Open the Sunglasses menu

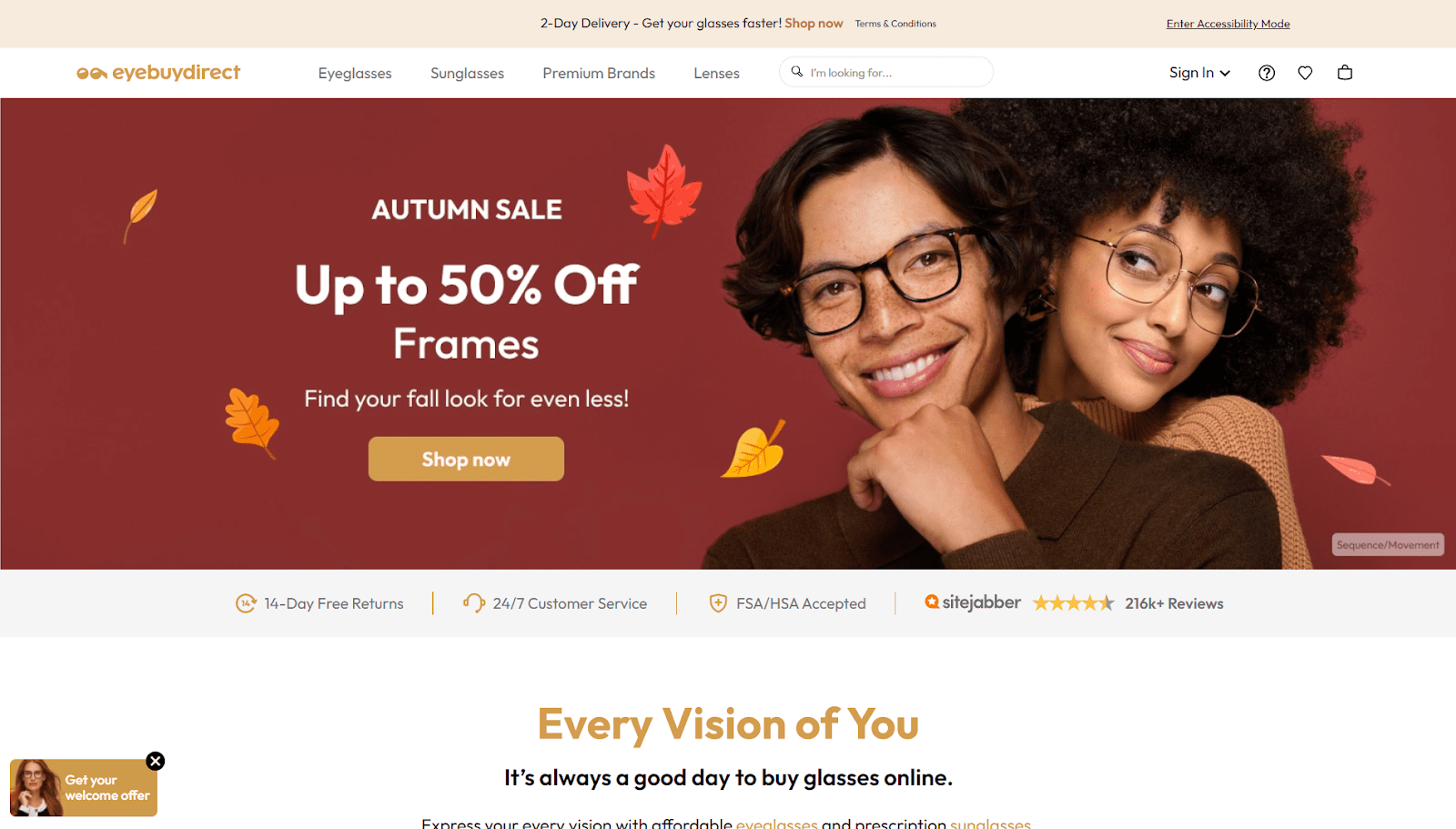point(467,73)
